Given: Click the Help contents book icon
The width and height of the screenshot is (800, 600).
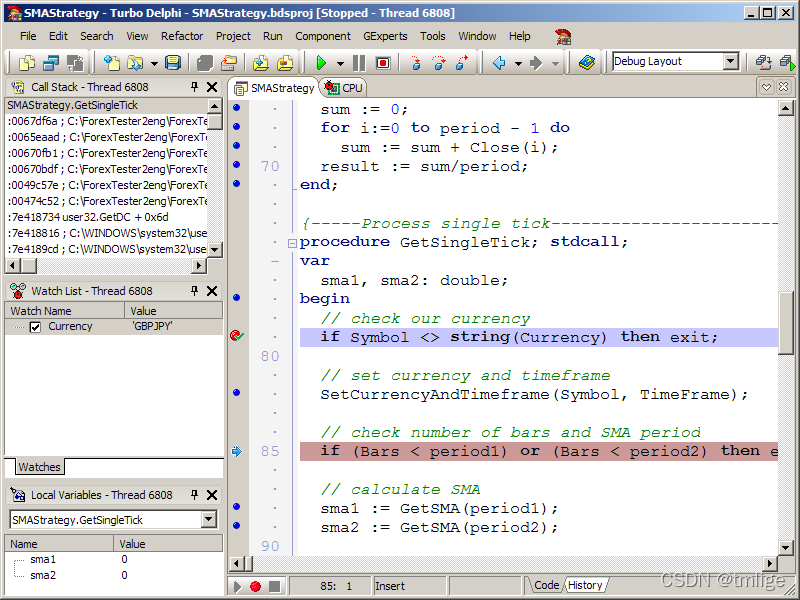Looking at the screenshot, I should click(587, 63).
